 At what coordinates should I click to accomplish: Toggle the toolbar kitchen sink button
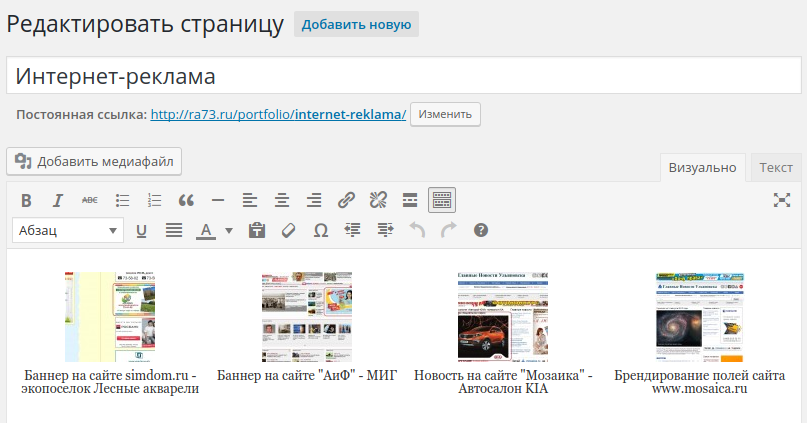(x=442, y=200)
